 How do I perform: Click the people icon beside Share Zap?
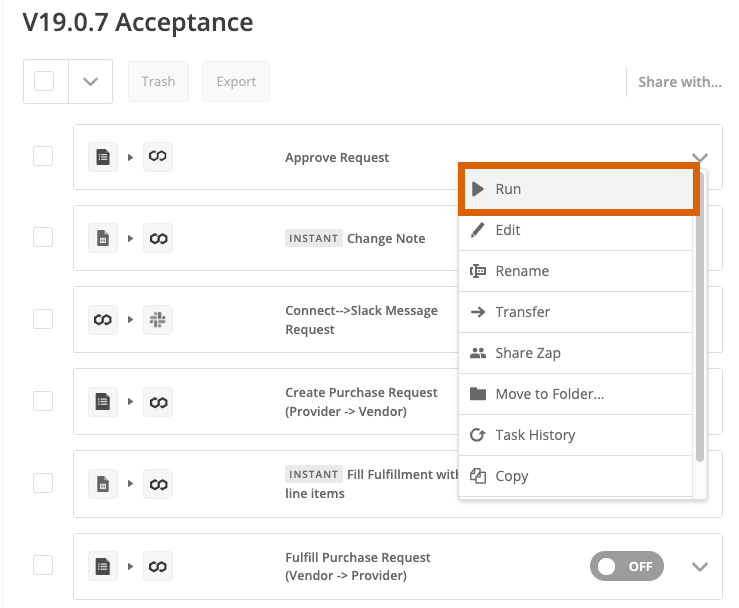477,353
